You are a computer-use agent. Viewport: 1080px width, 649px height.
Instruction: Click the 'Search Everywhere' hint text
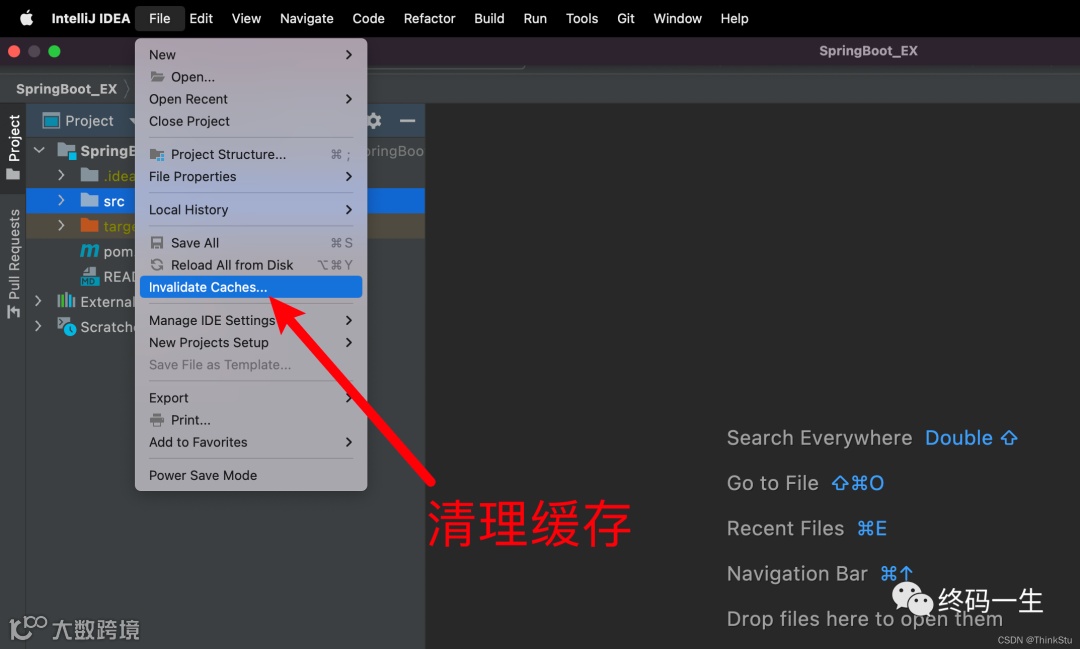point(819,437)
